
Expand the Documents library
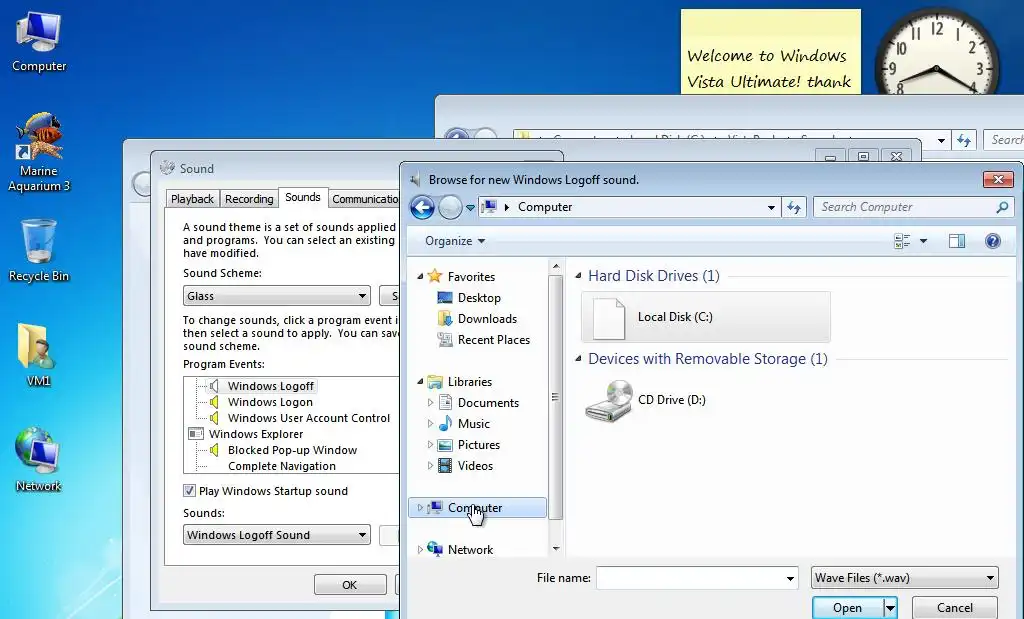click(430, 403)
